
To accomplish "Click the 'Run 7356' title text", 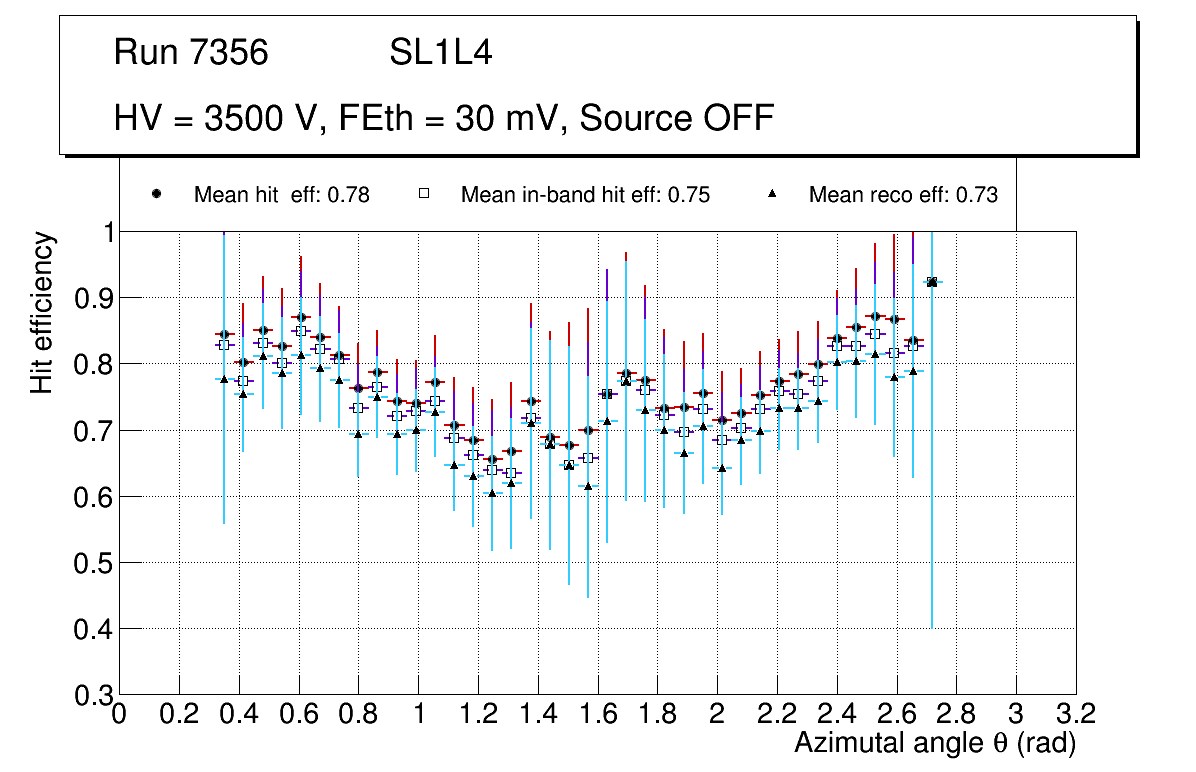I will 191,53.
